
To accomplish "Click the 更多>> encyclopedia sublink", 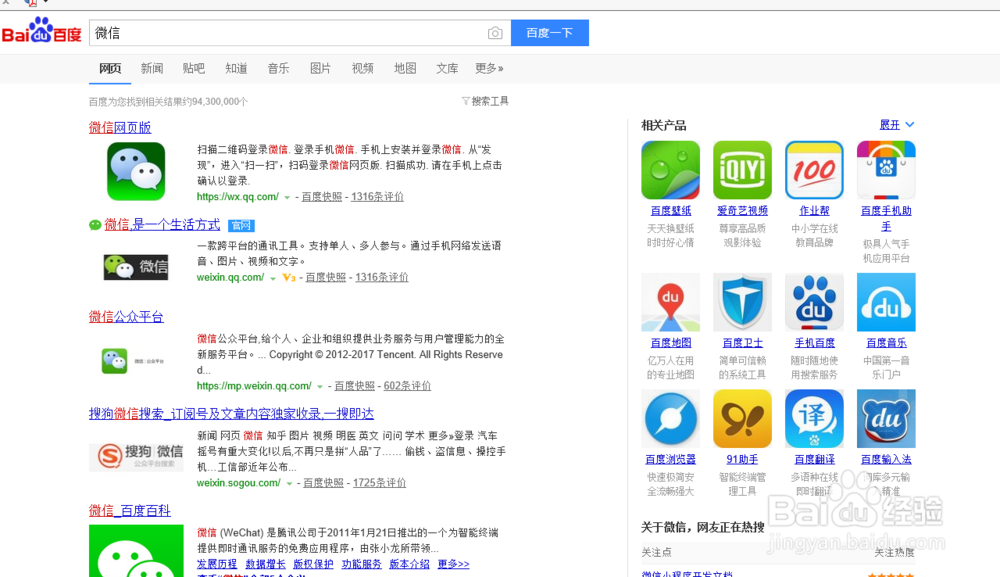I will tap(453, 564).
